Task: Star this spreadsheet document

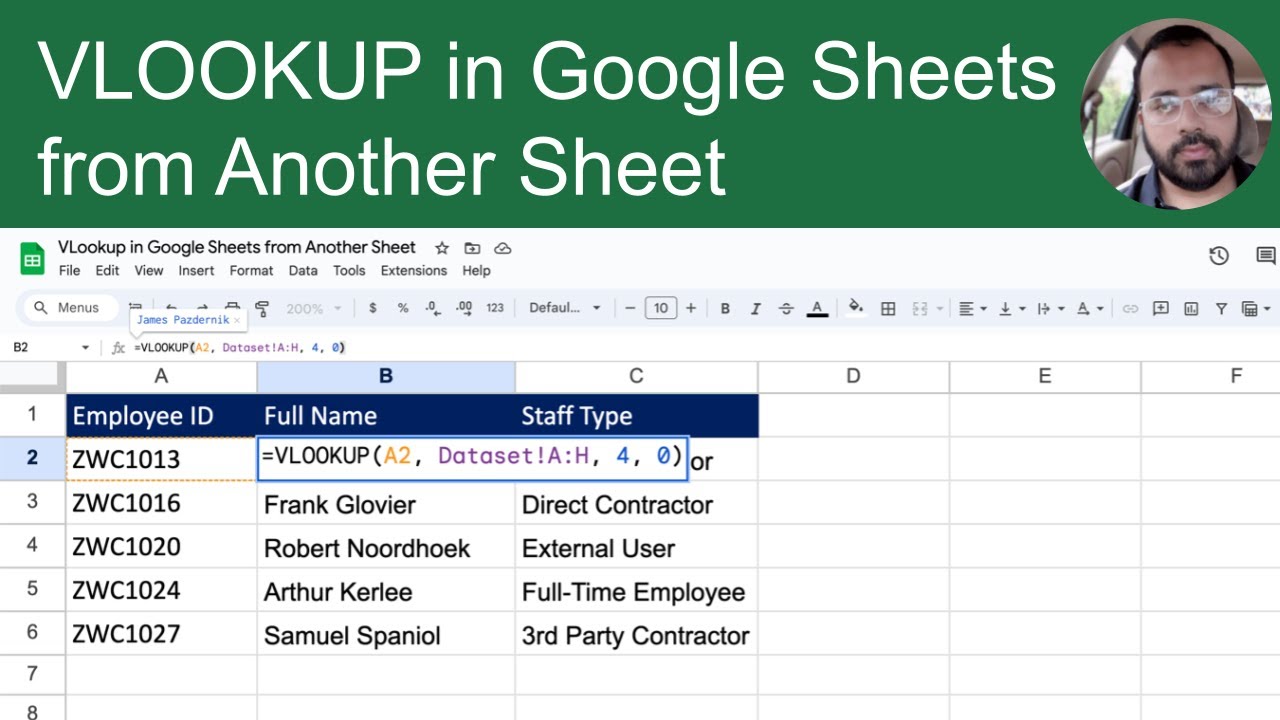Action: coord(440,248)
